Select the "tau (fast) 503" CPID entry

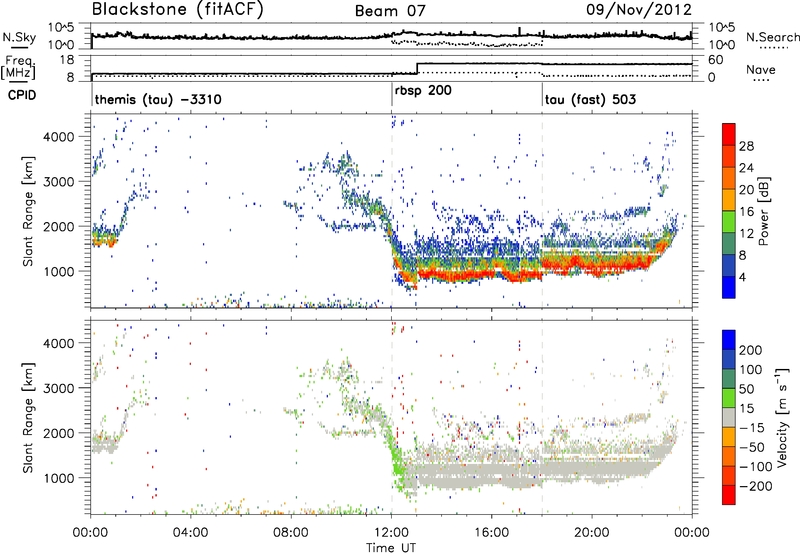(x=590, y=99)
